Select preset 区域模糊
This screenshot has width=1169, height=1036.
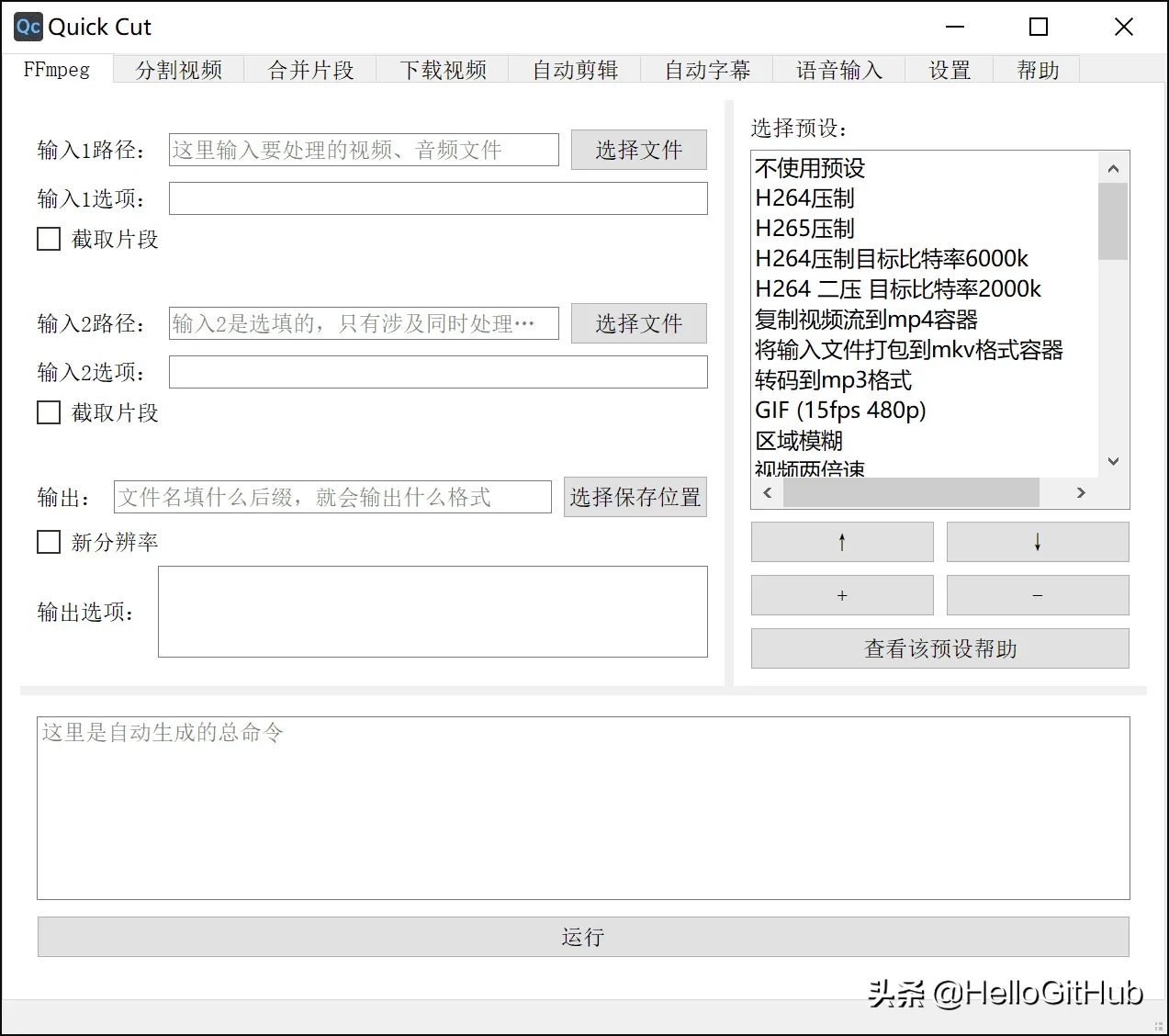925,441
